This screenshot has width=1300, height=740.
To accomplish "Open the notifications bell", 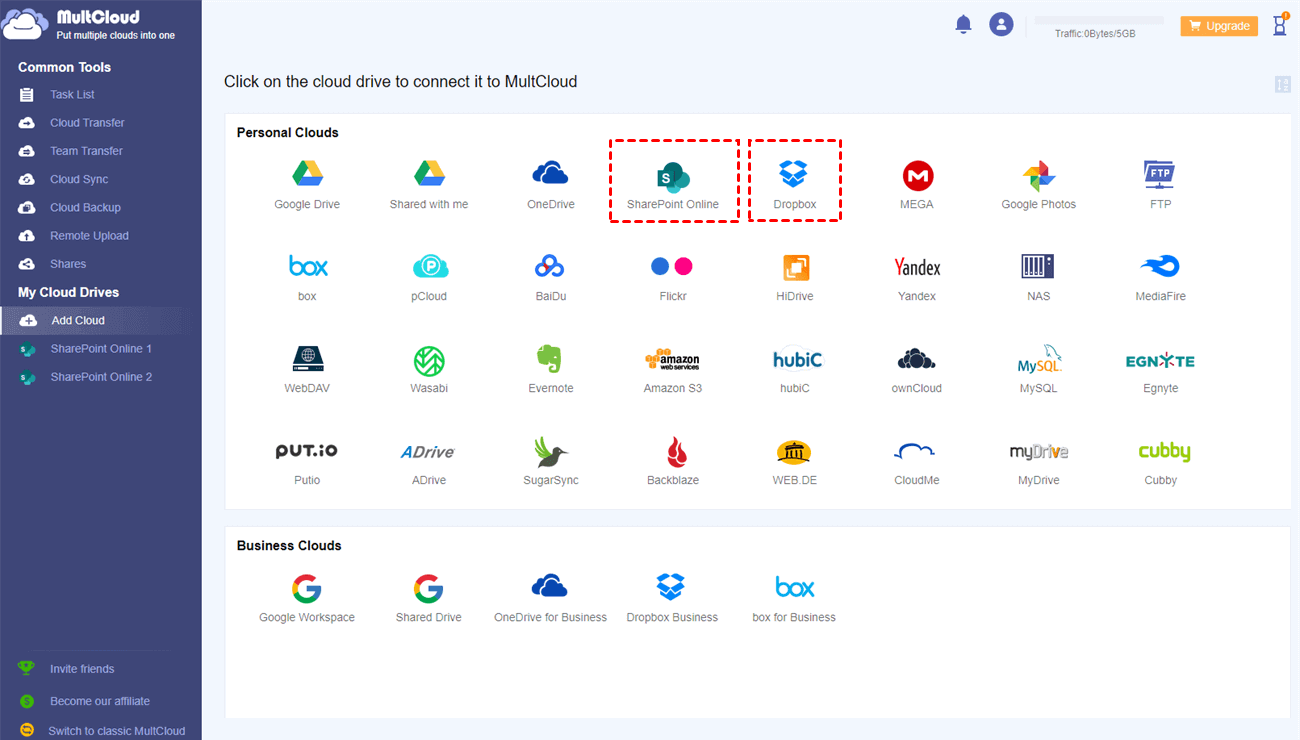I will pyautogui.click(x=964, y=24).
